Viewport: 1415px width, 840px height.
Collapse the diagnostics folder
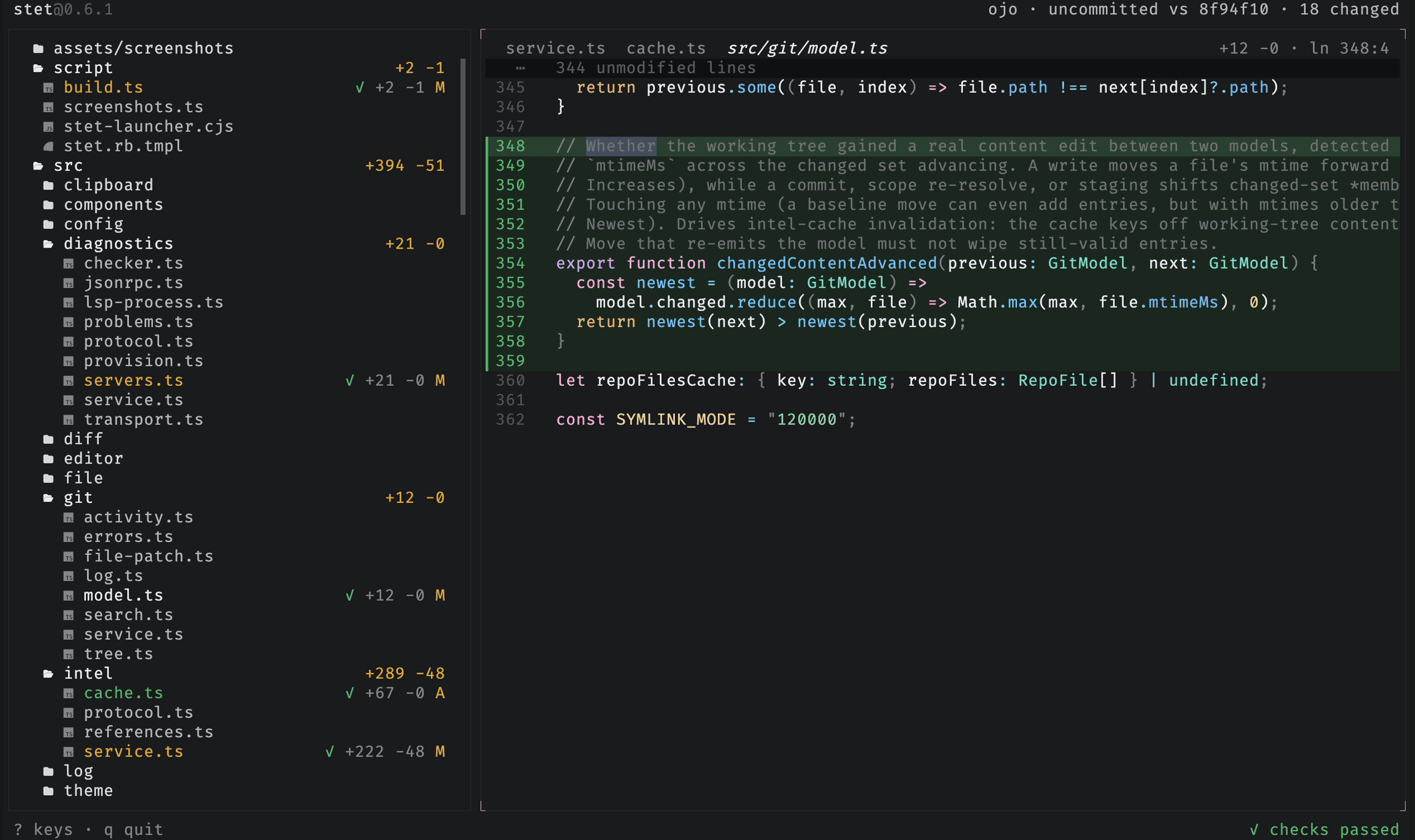pyautogui.click(x=49, y=244)
